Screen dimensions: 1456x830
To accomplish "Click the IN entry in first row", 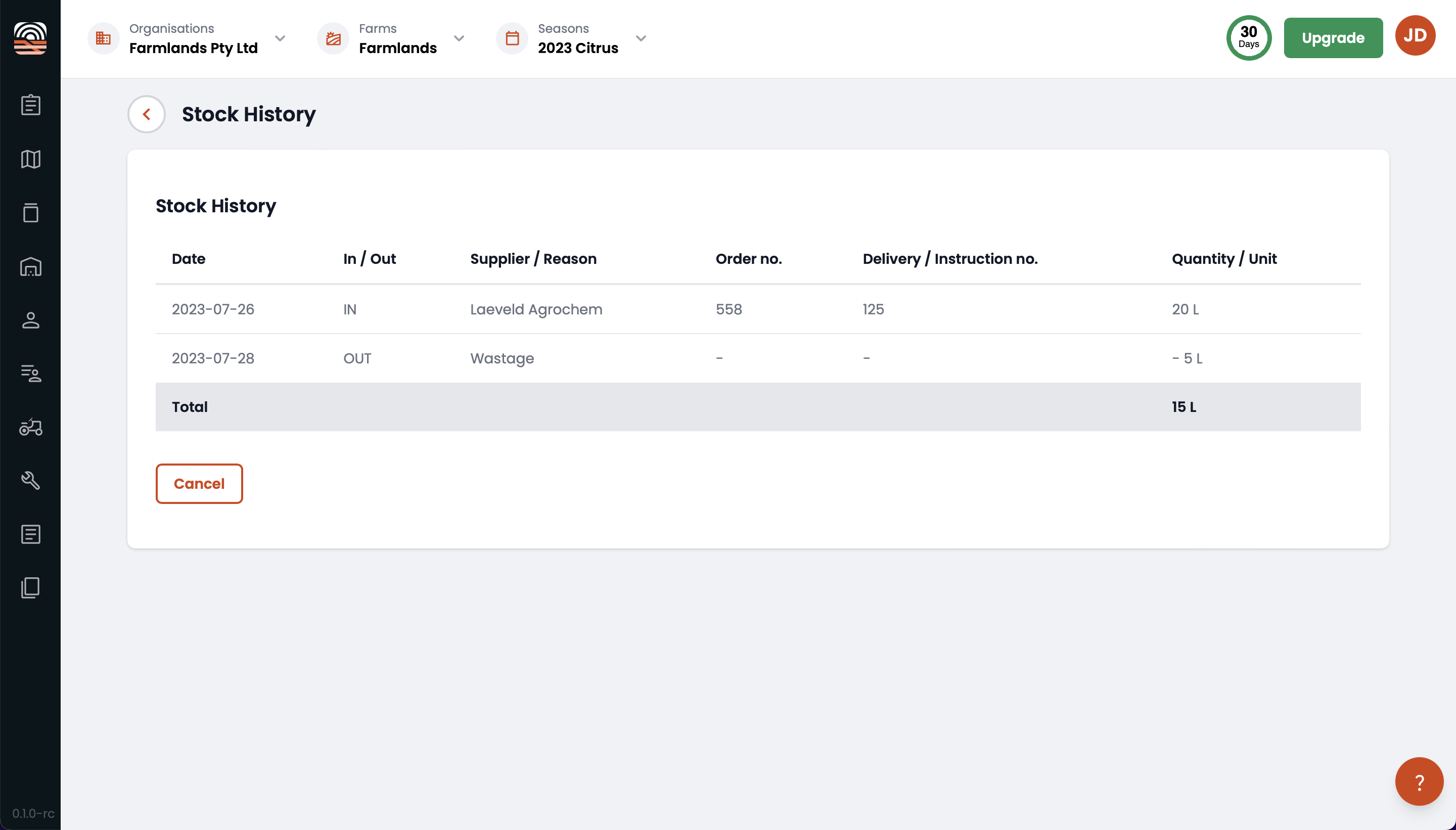I will (349, 309).
